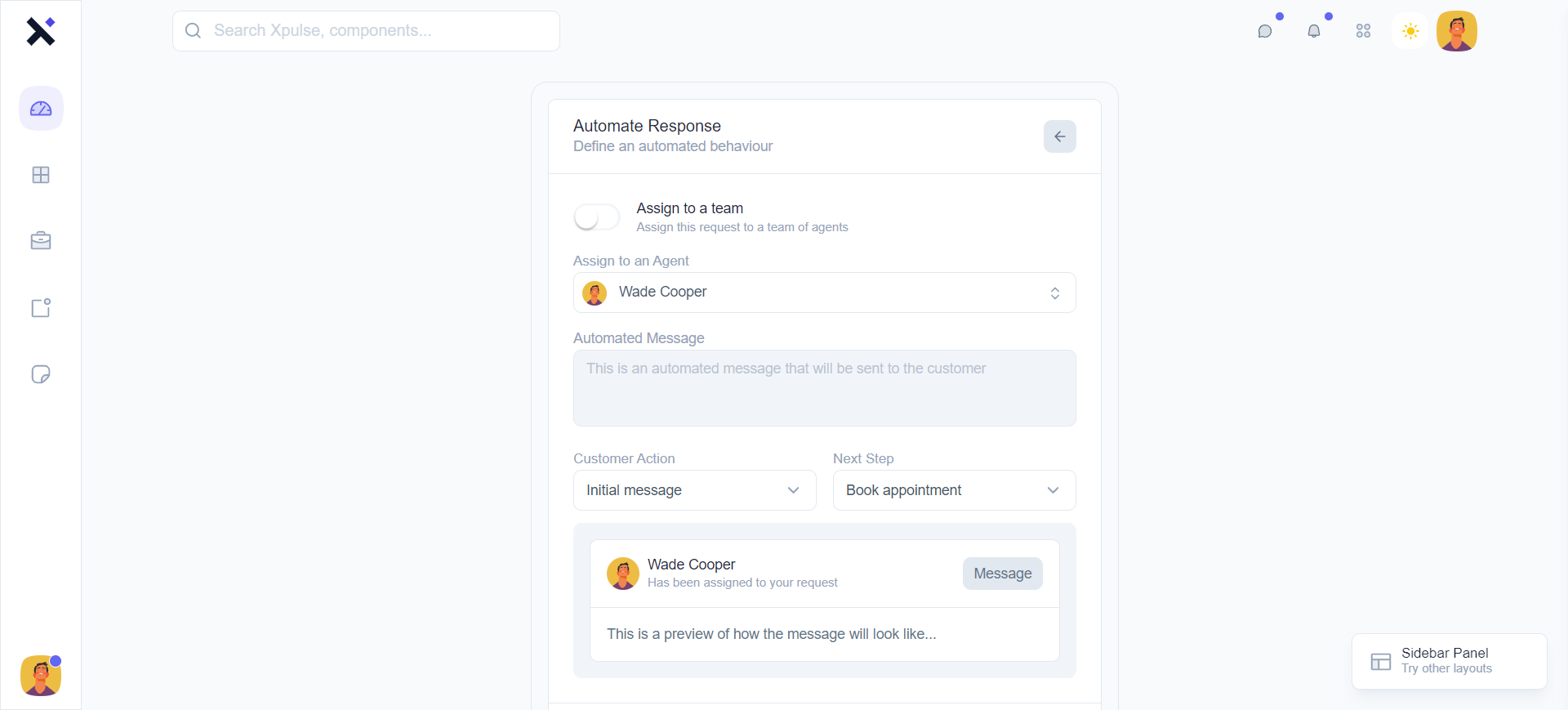Enable the Assign to a team switch
The height and width of the screenshot is (710, 1568).
pyautogui.click(x=597, y=217)
